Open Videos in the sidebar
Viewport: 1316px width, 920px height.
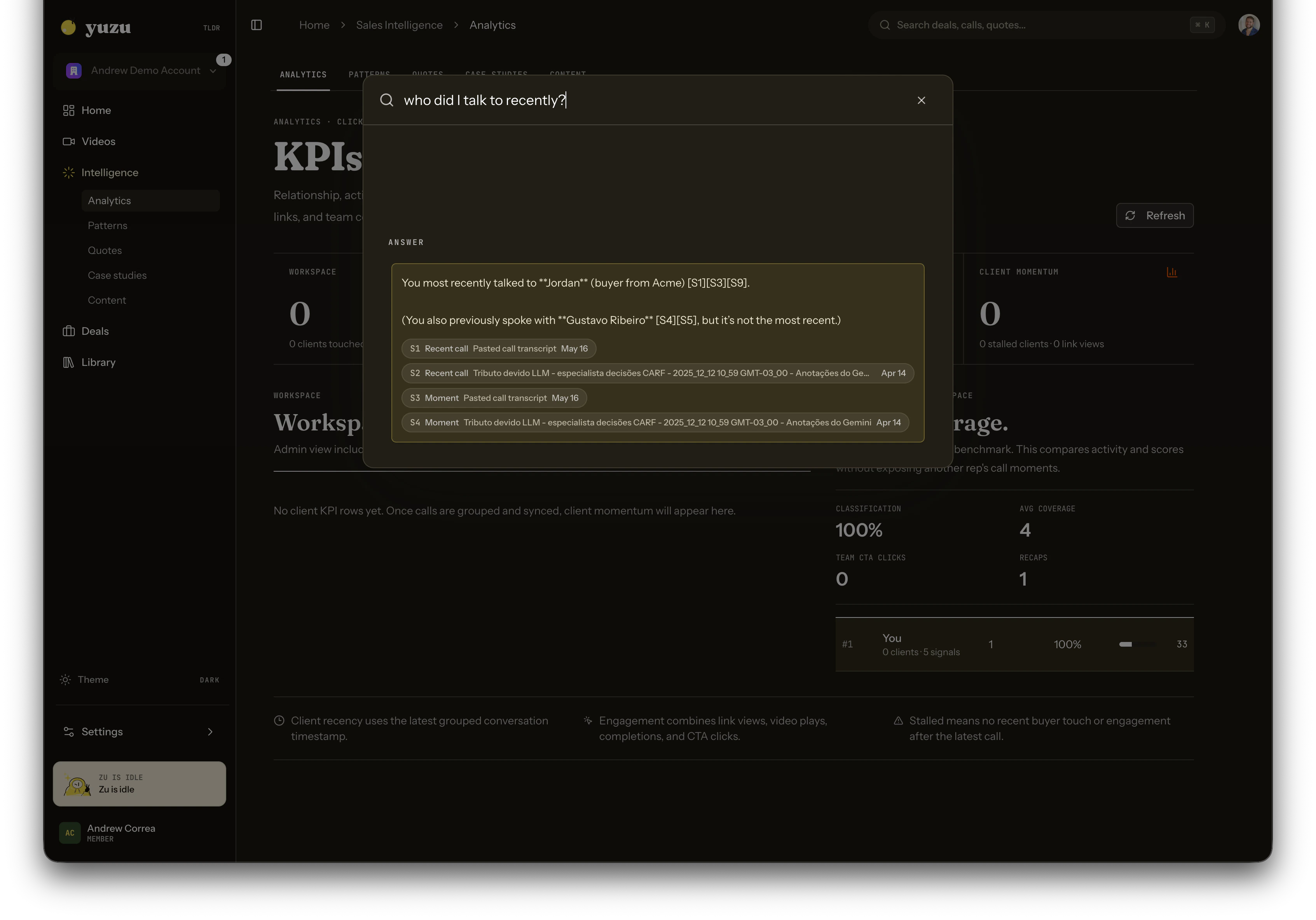click(x=139, y=141)
